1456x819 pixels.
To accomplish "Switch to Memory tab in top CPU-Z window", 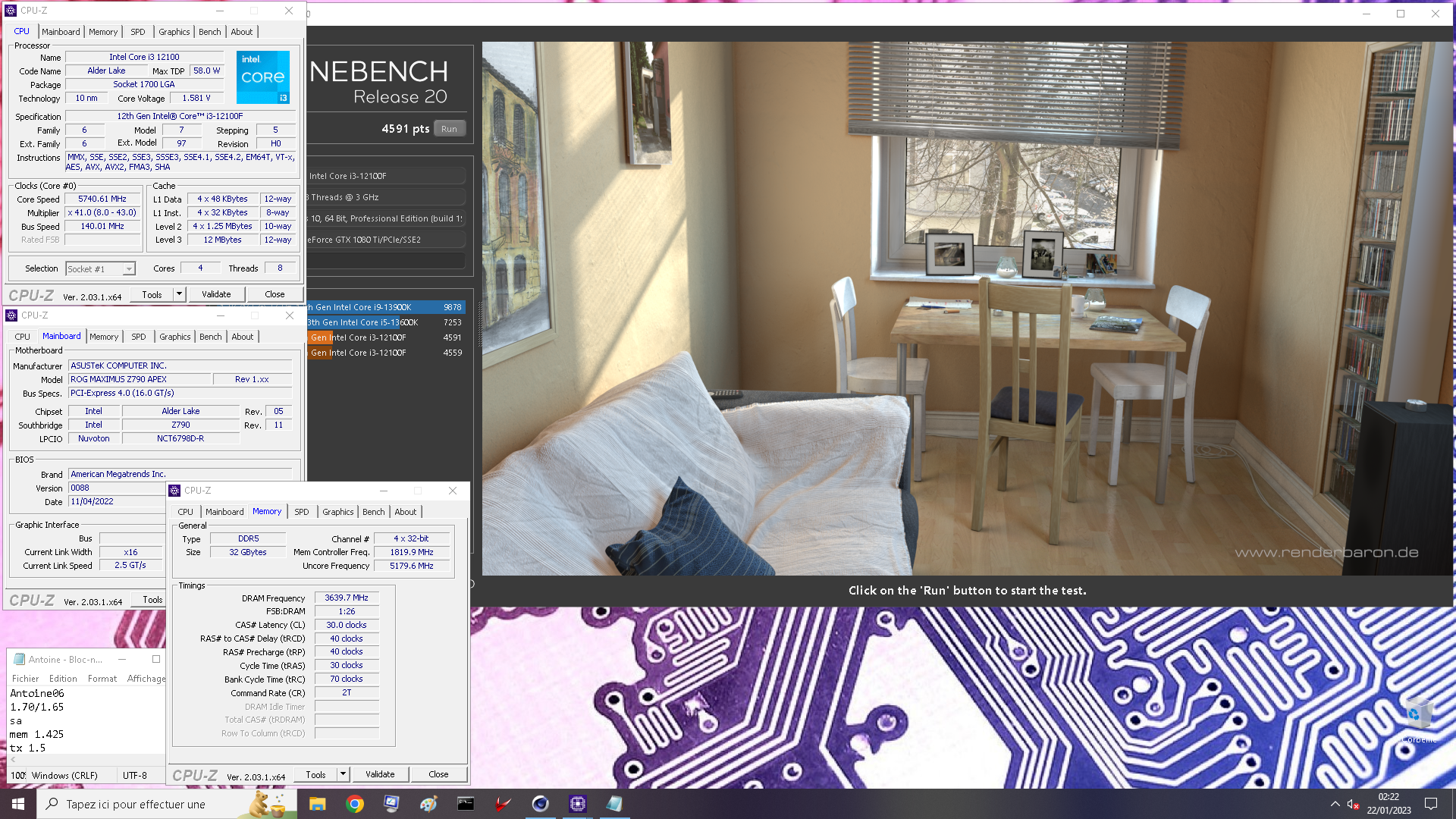I will pos(103,32).
